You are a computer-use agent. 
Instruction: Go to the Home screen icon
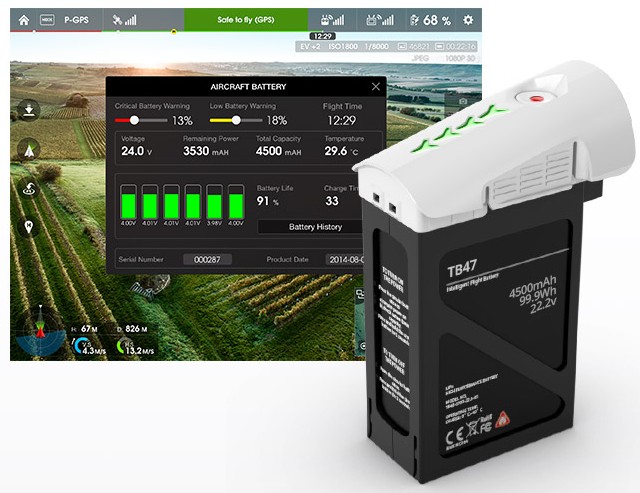(24, 20)
